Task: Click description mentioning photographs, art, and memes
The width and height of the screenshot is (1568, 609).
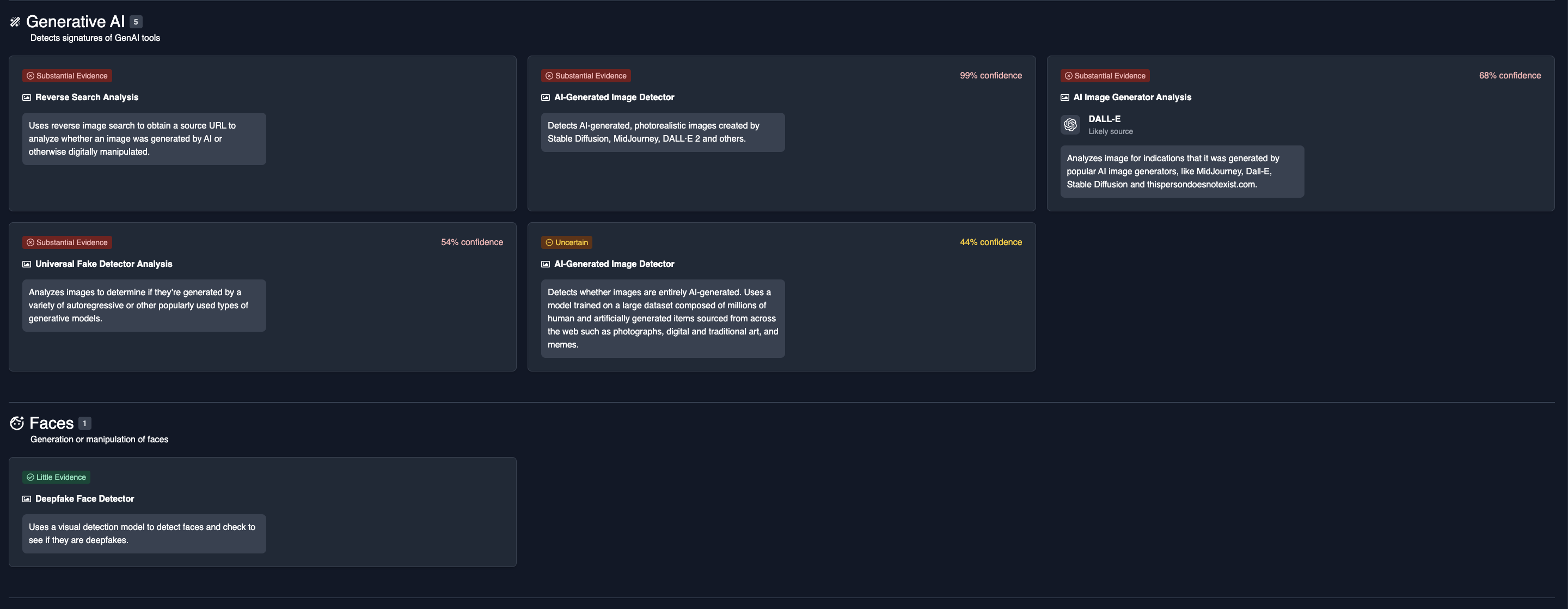Action: 663,319
